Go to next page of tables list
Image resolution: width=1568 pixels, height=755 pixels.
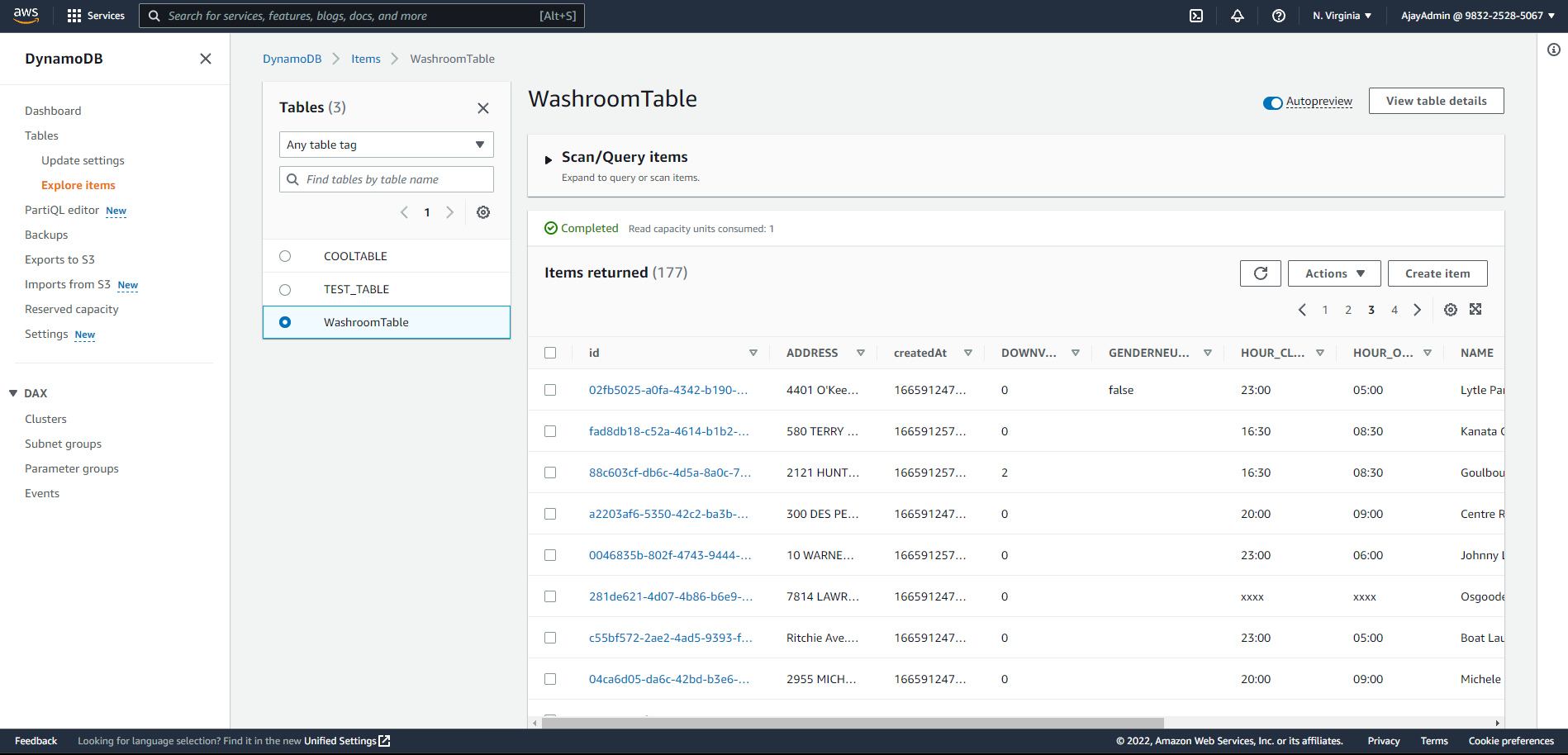click(449, 212)
